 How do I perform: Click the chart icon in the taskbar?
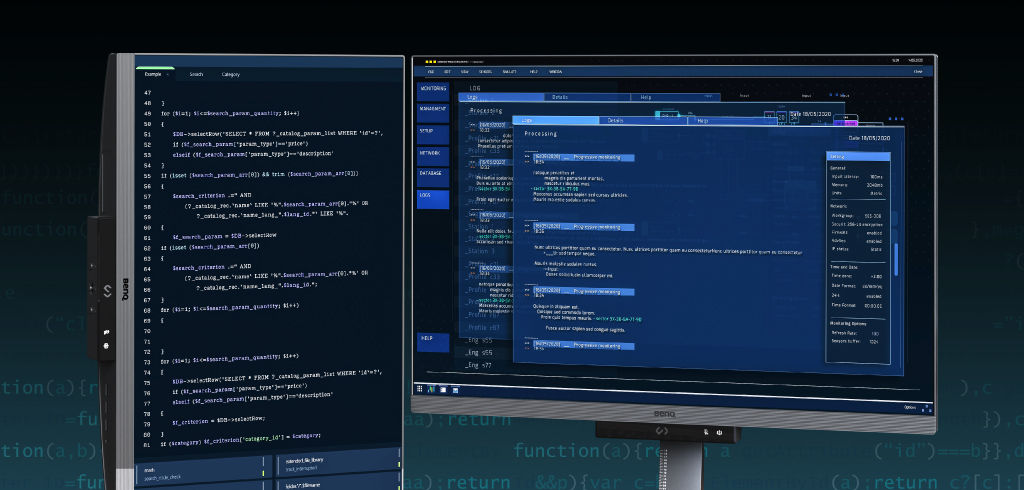[x=432, y=389]
